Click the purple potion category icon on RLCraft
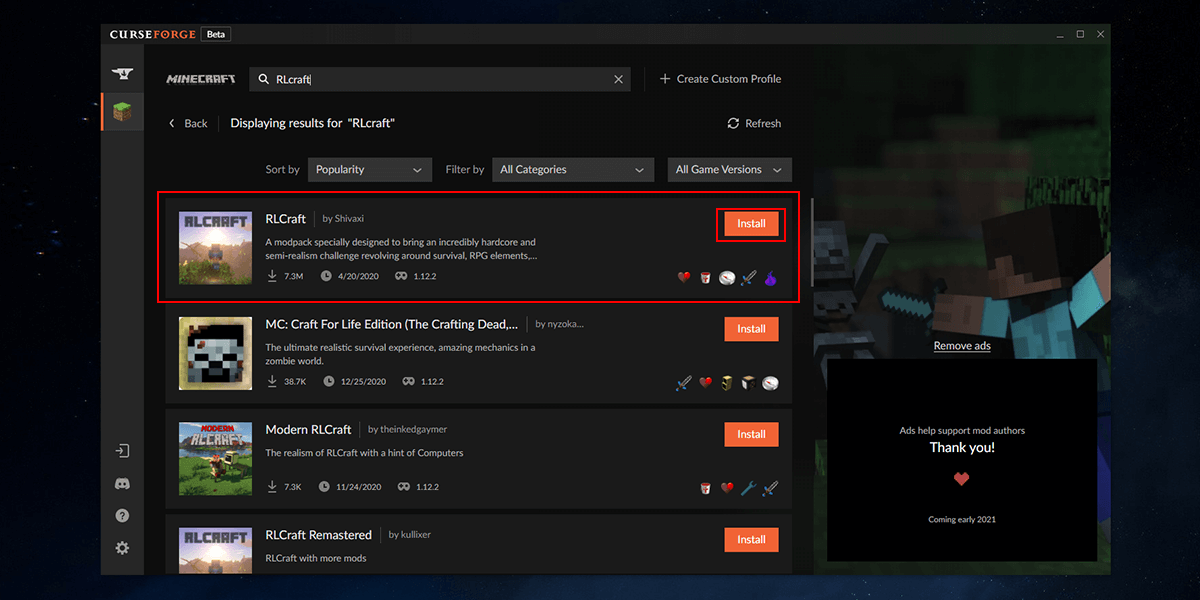This screenshot has height=600, width=1200. coord(770,278)
